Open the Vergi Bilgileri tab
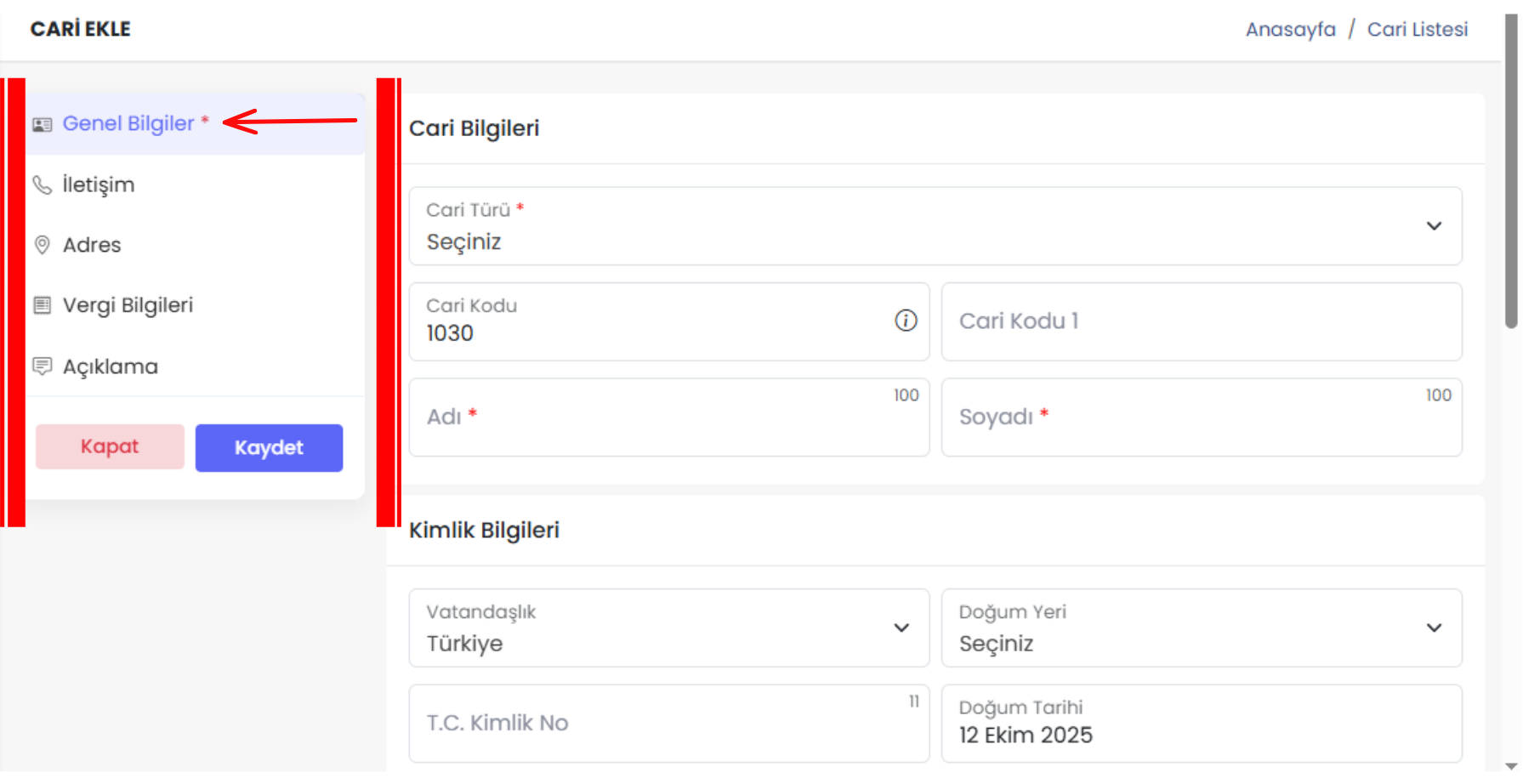This screenshot has height=784, width=1523. coord(128,305)
